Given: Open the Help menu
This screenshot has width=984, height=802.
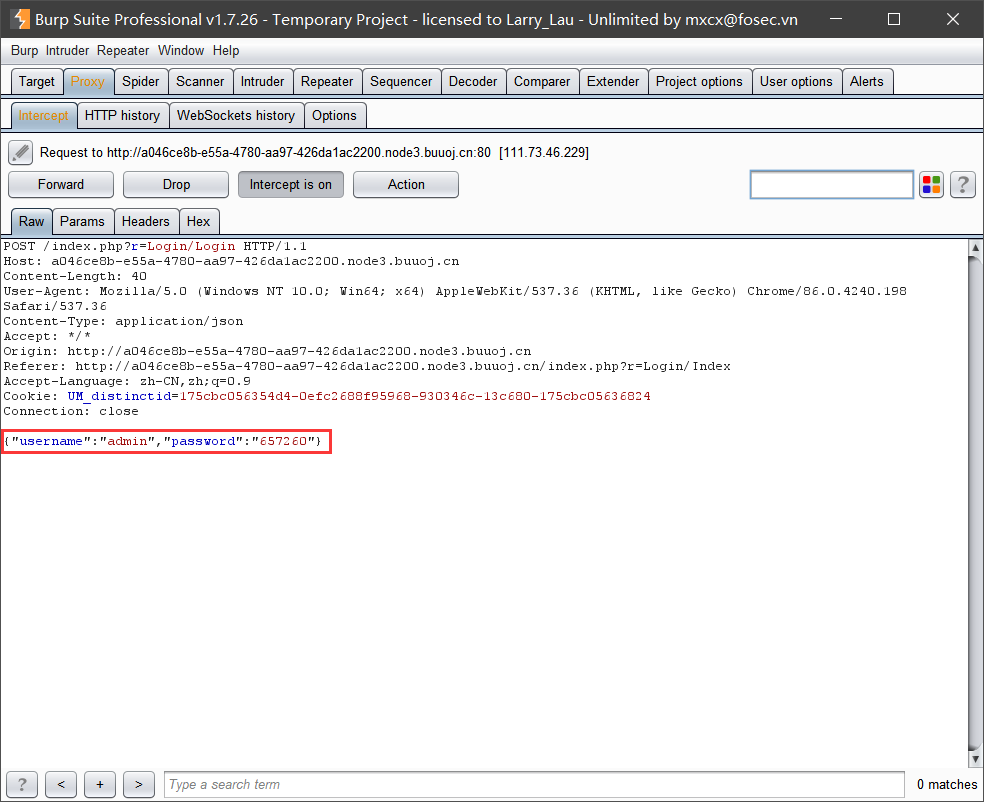Looking at the screenshot, I should (x=226, y=51).
